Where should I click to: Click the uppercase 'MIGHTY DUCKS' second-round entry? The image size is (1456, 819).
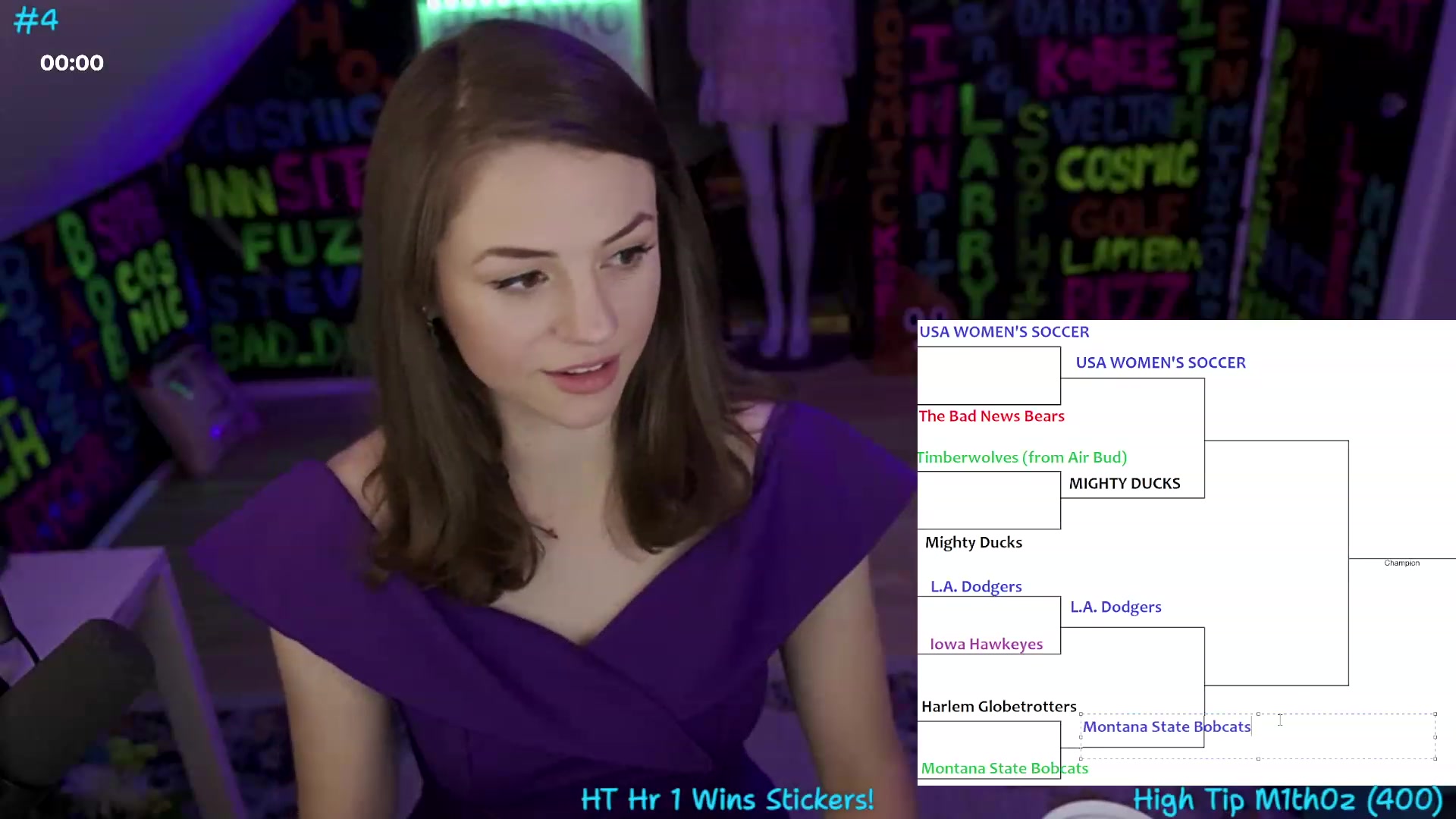(x=1125, y=484)
